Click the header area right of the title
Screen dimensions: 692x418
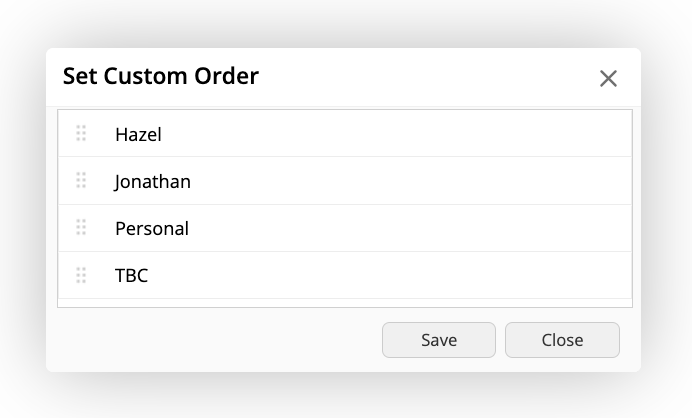[x=420, y=77]
